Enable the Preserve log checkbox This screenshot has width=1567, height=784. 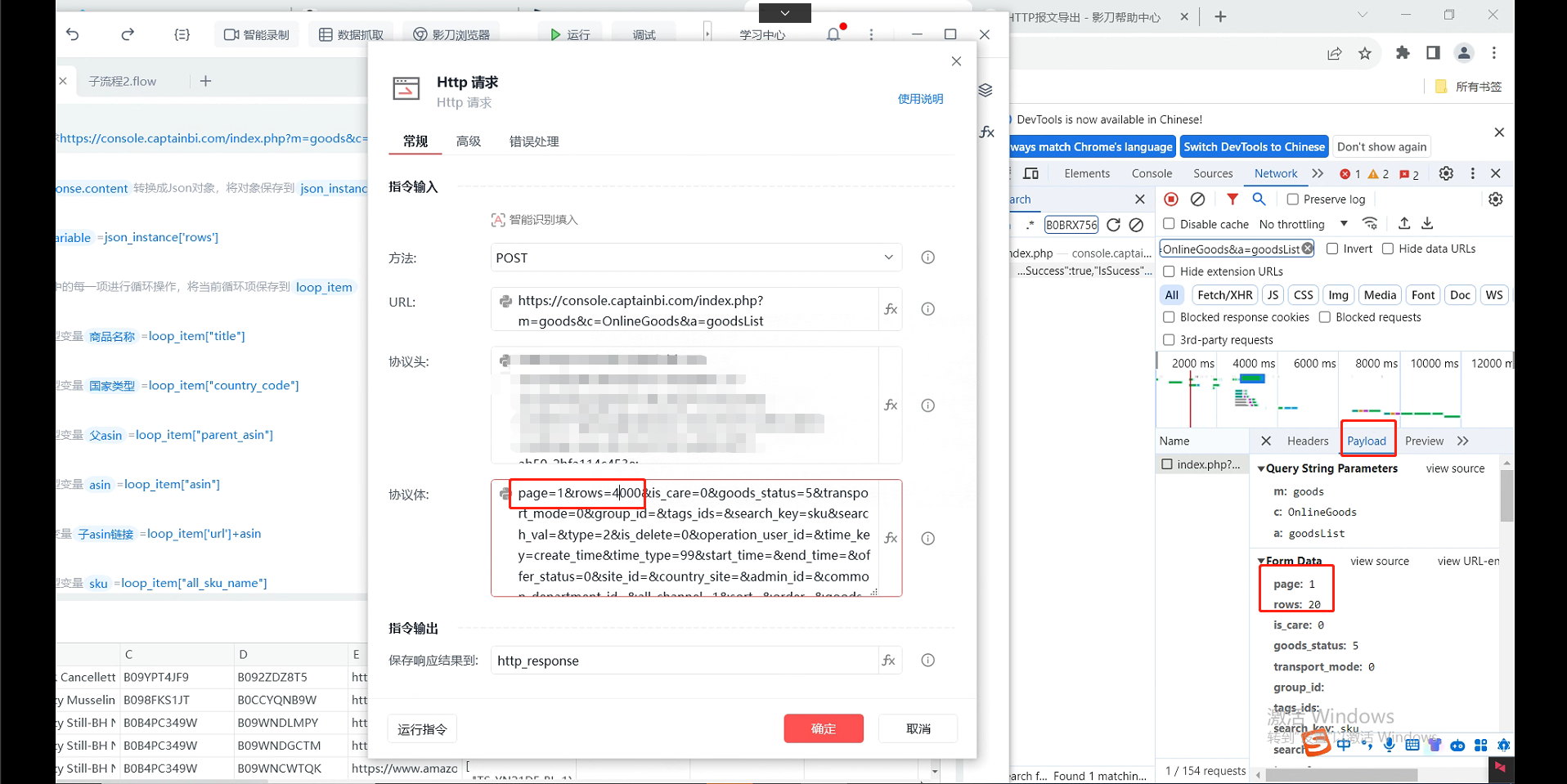[x=1292, y=199]
